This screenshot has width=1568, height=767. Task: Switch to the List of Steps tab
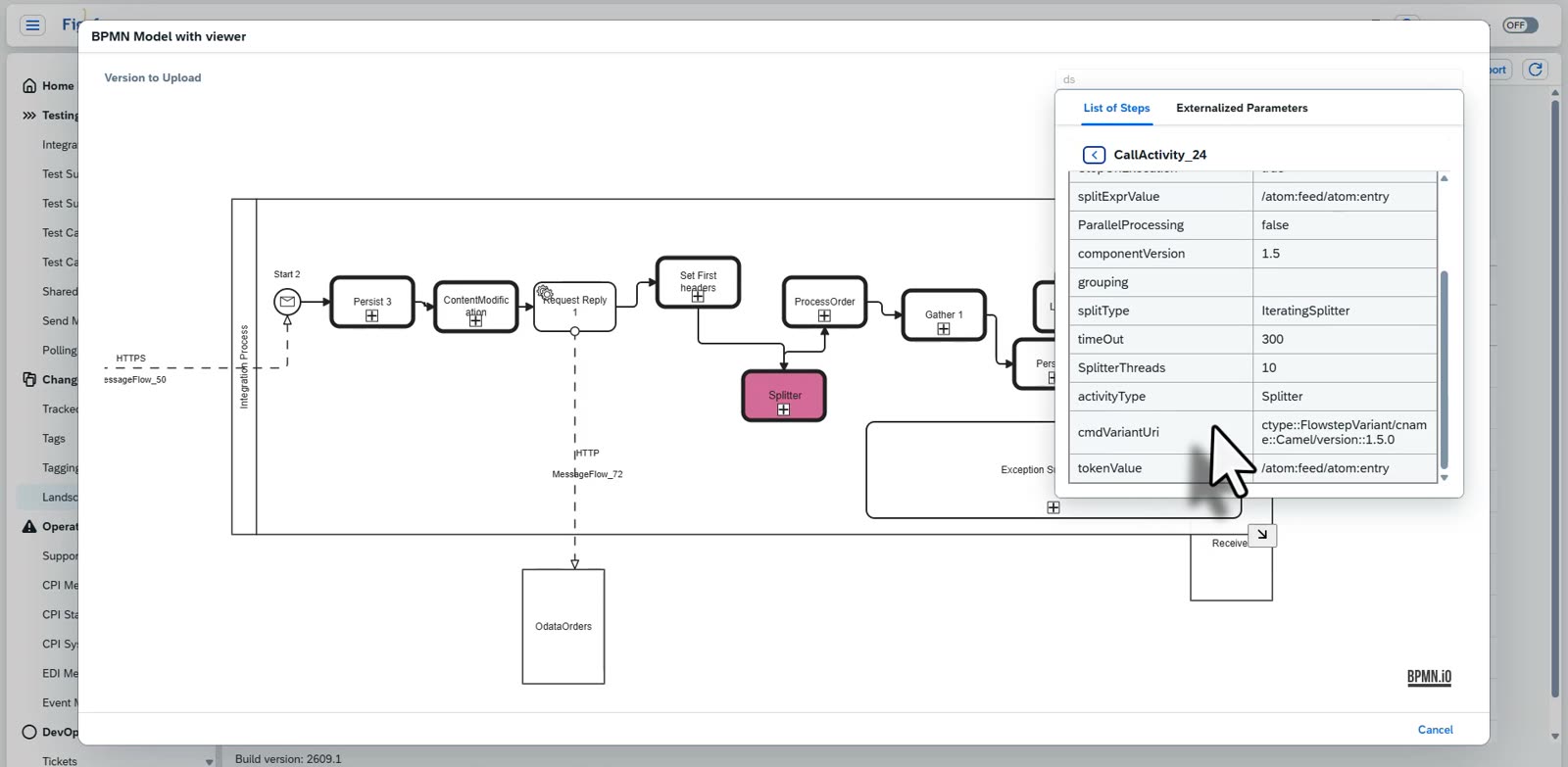click(x=1116, y=108)
